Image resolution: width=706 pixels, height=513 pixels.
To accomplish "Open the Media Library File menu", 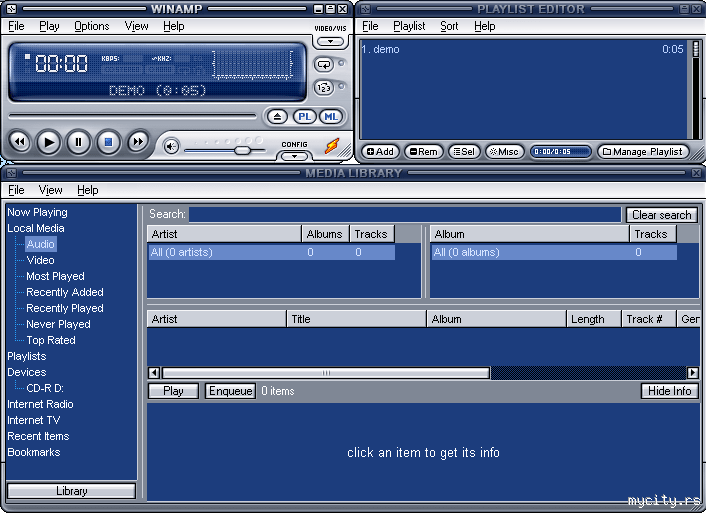I will [16, 190].
